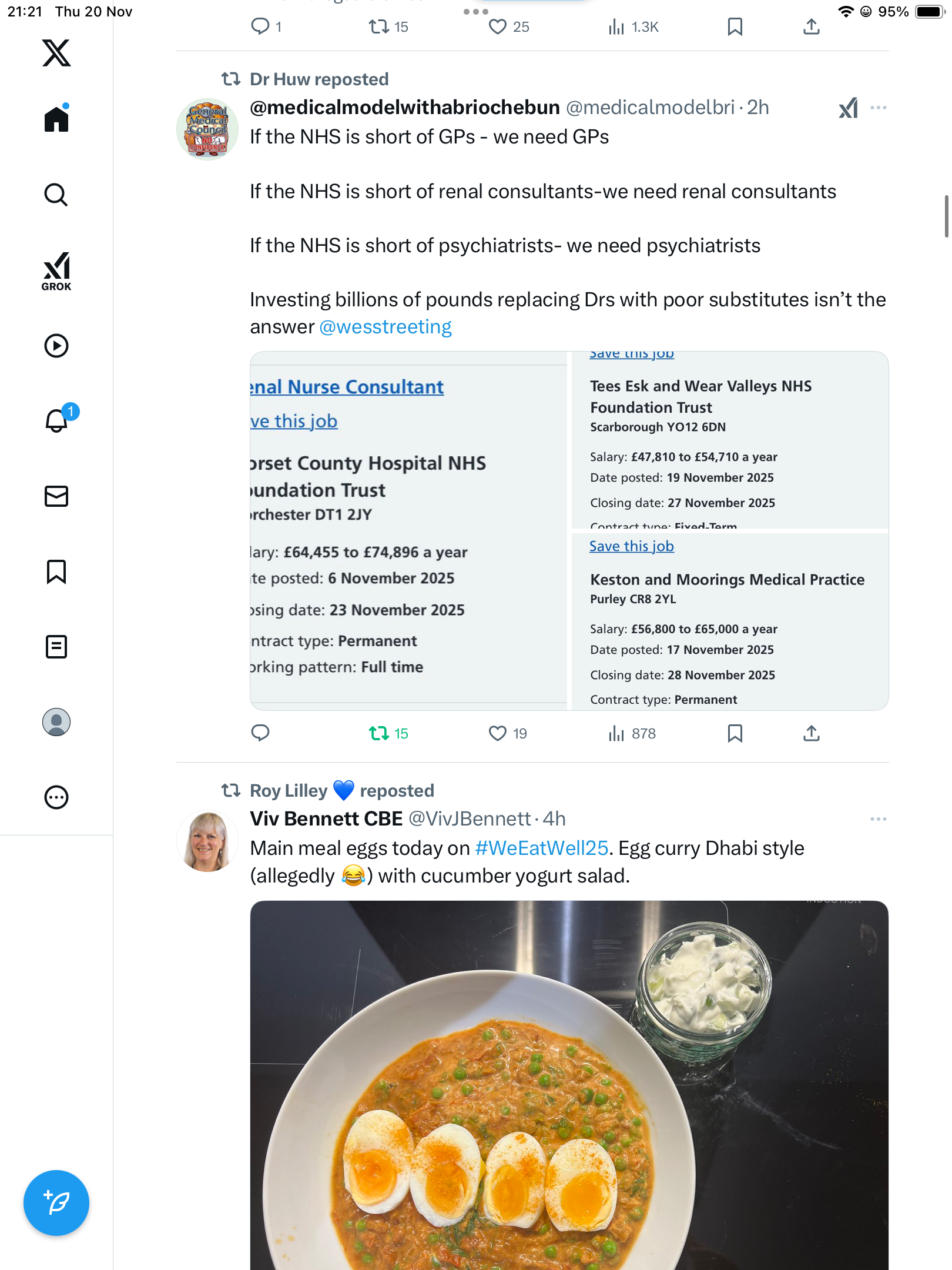
Task: Open Lists icon in sidebar
Action: pyautogui.click(x=56, y=647)
